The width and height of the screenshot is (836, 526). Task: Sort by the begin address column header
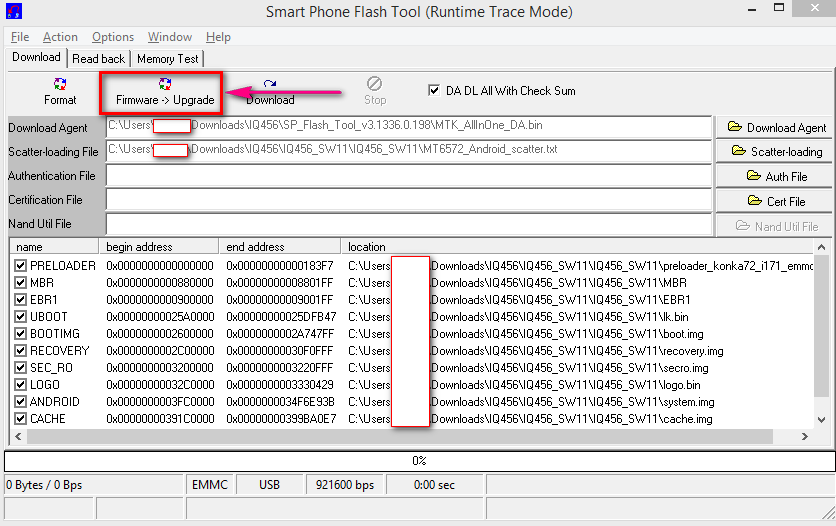pyautogui.click(x=160, y=247)
